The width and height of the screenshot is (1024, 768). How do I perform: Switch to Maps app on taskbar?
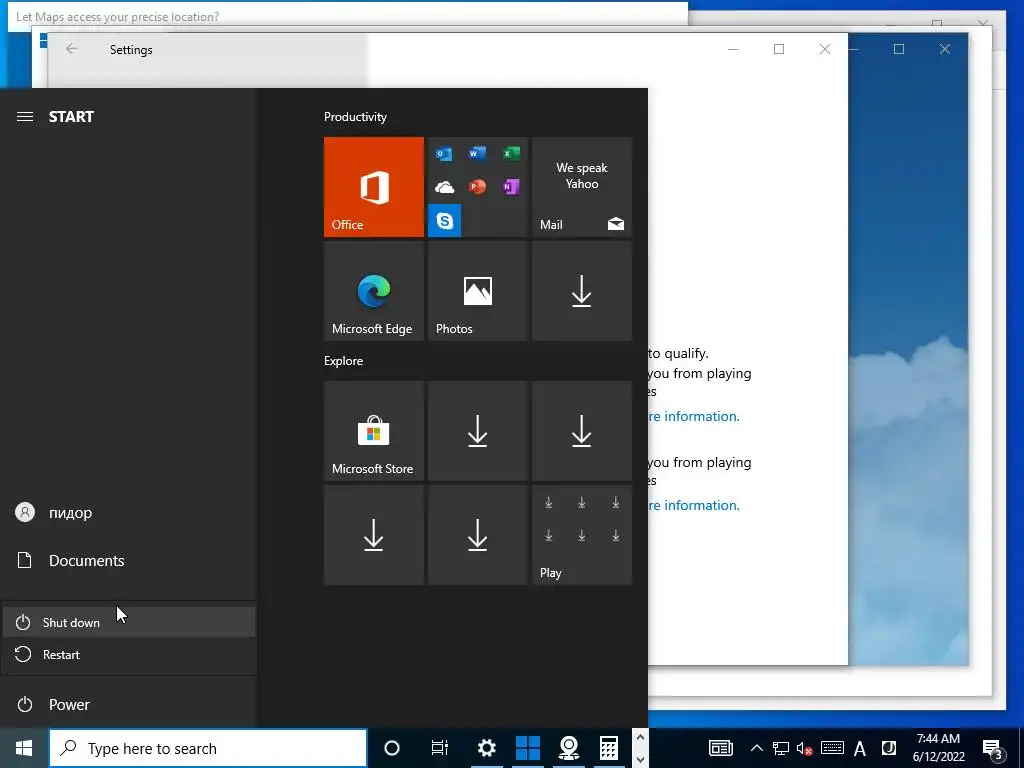coord(569,748)
